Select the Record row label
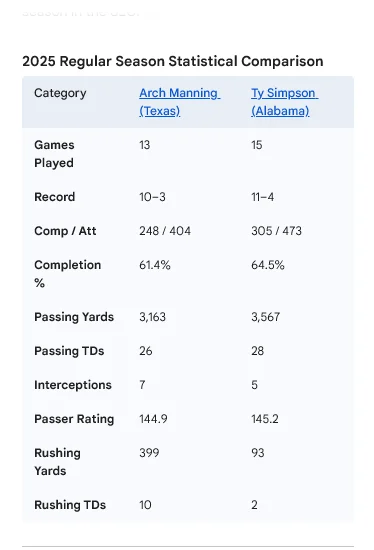Image resolution: width=374 pixels, height=550 pixels. click(55, 197)
